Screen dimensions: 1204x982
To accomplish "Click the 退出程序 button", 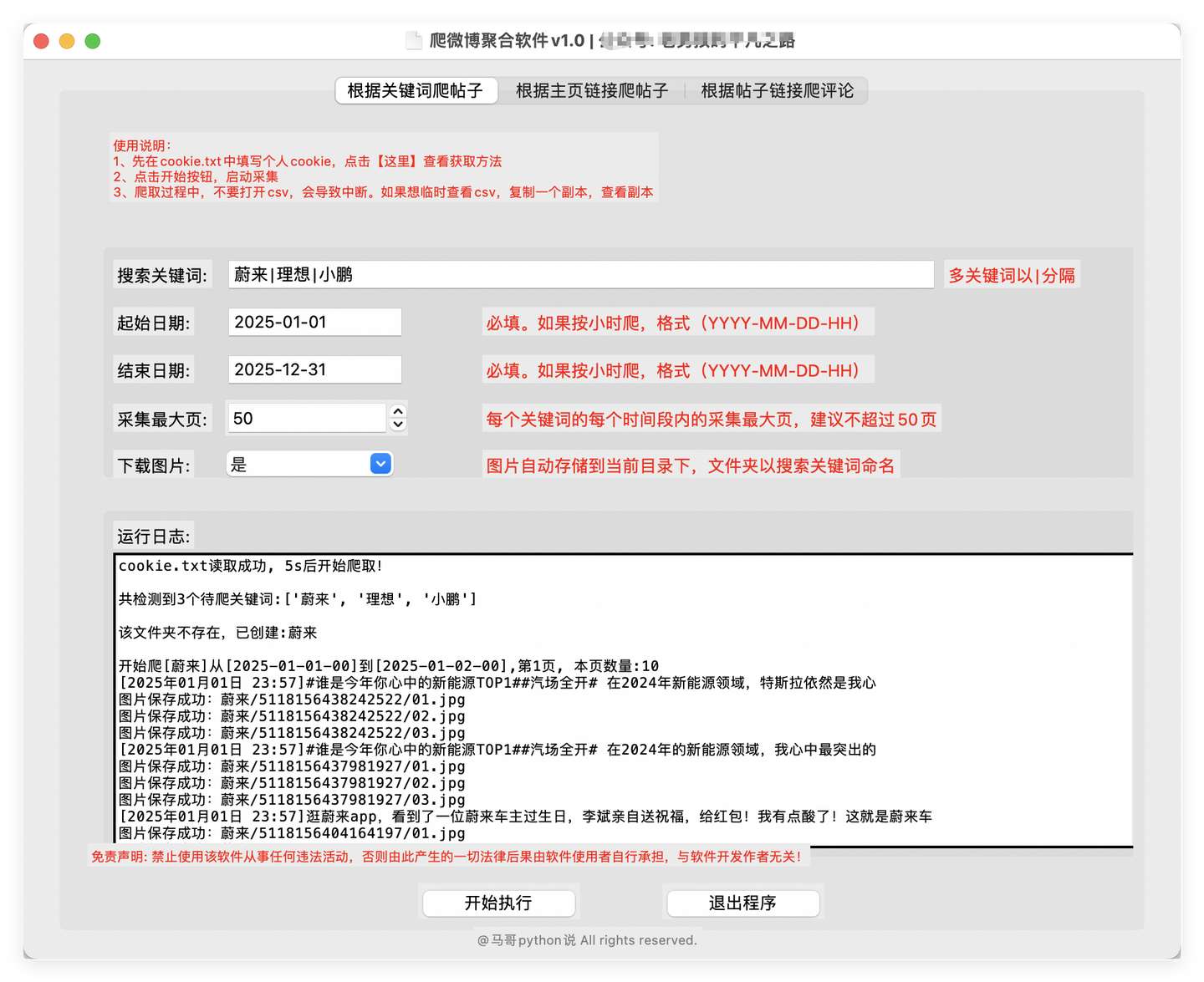I will 742,903.
